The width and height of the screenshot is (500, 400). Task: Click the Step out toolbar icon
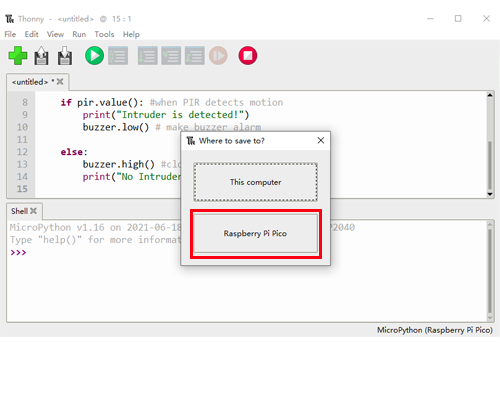[x=195, y=56]
